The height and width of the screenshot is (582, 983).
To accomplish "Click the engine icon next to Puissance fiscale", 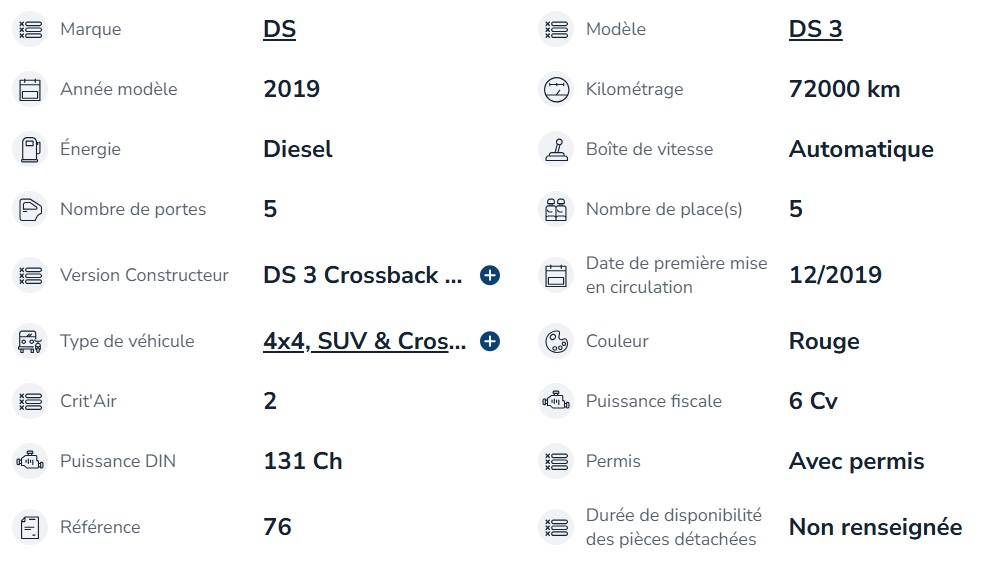I will [555, 401].
